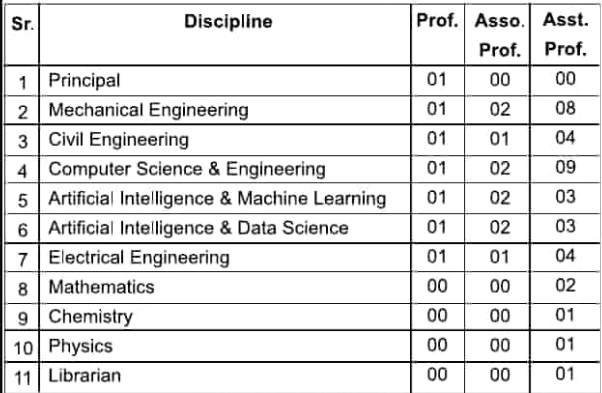Click the 09 value in Computer Science row
This screenshot has width=602, height=393.
[x=565, y=167]
